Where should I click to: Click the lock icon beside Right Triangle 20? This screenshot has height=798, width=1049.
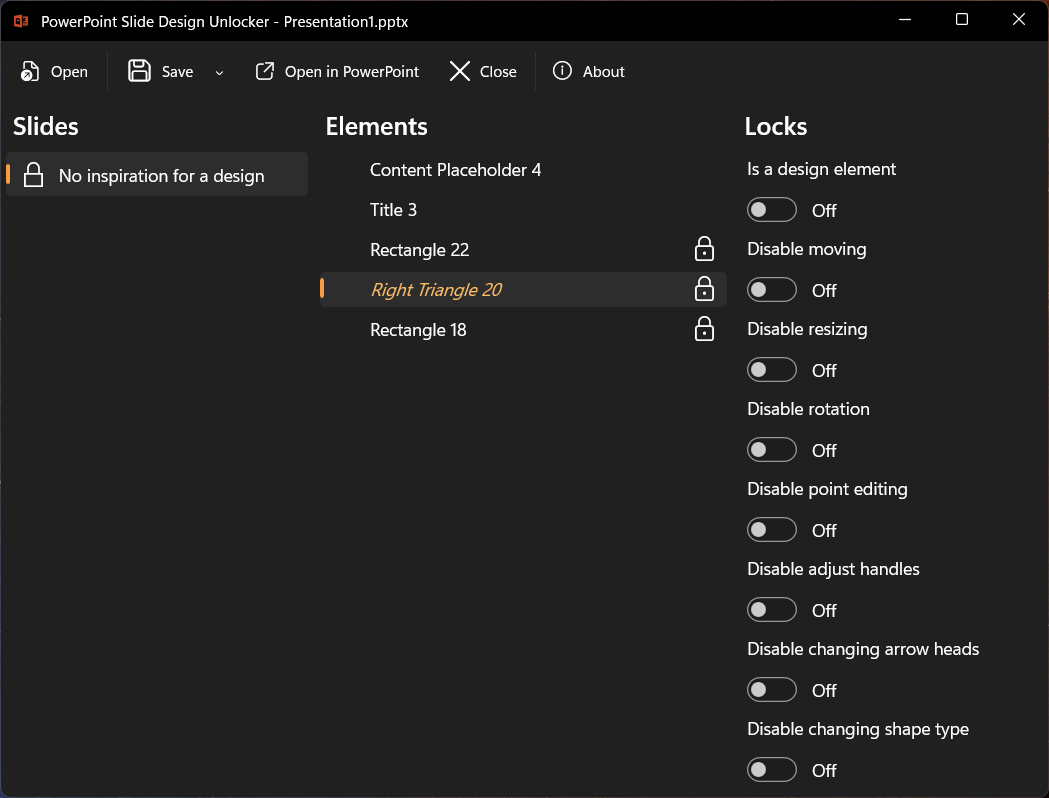[704, 289]
